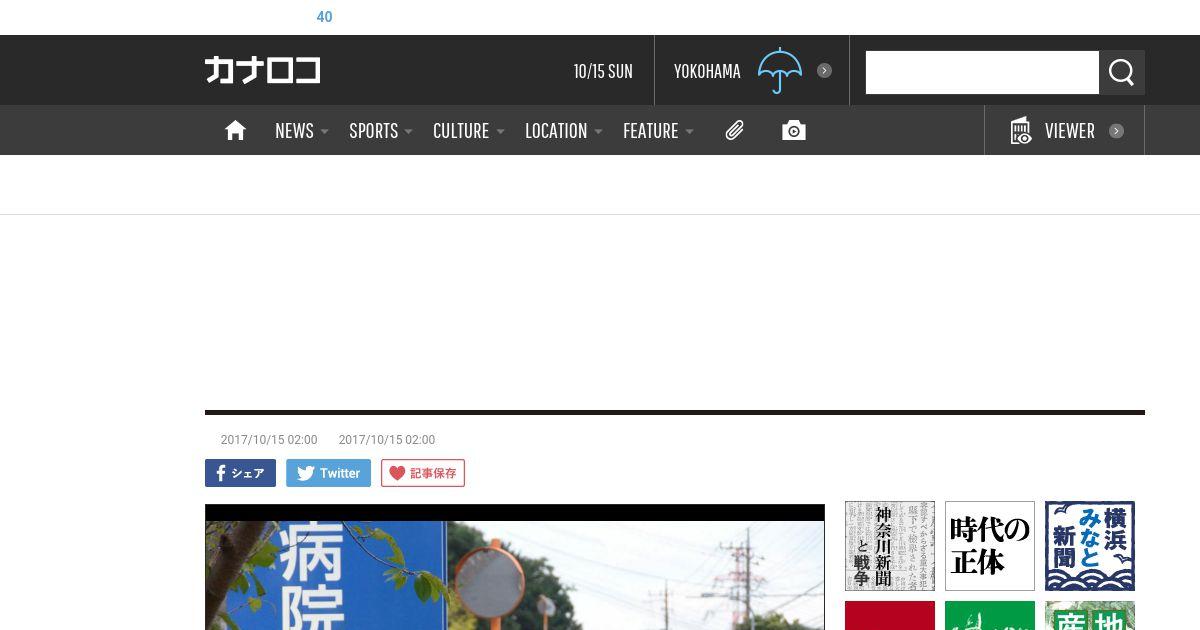Viewport: 1200px width, 630px height.
Task: Click the 10/15 SUN date
Action: pyautogui.click(x=603, y=71)
